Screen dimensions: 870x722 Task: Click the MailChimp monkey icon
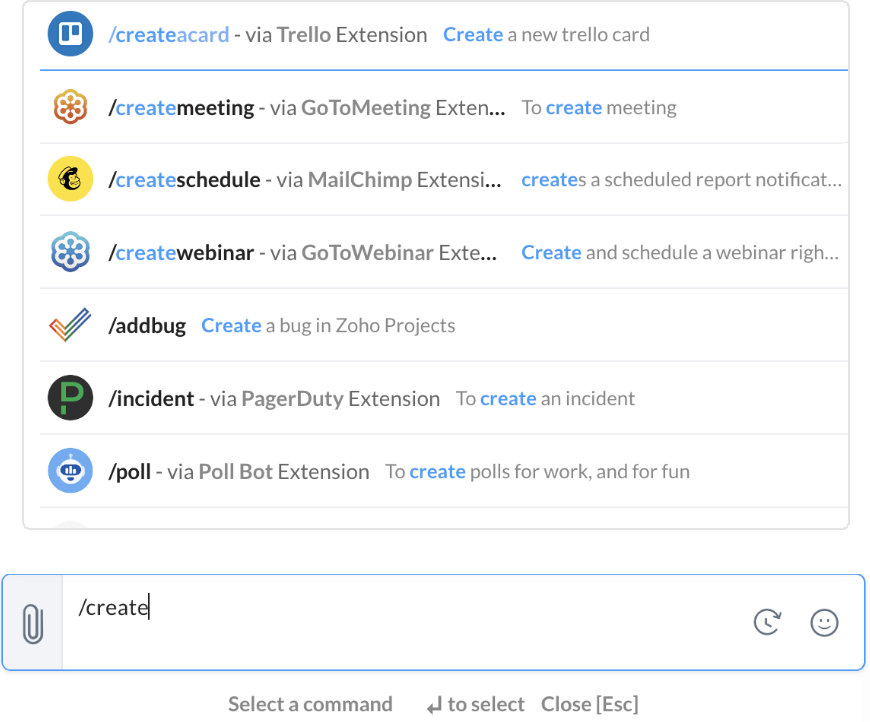(x=70, y=180)
